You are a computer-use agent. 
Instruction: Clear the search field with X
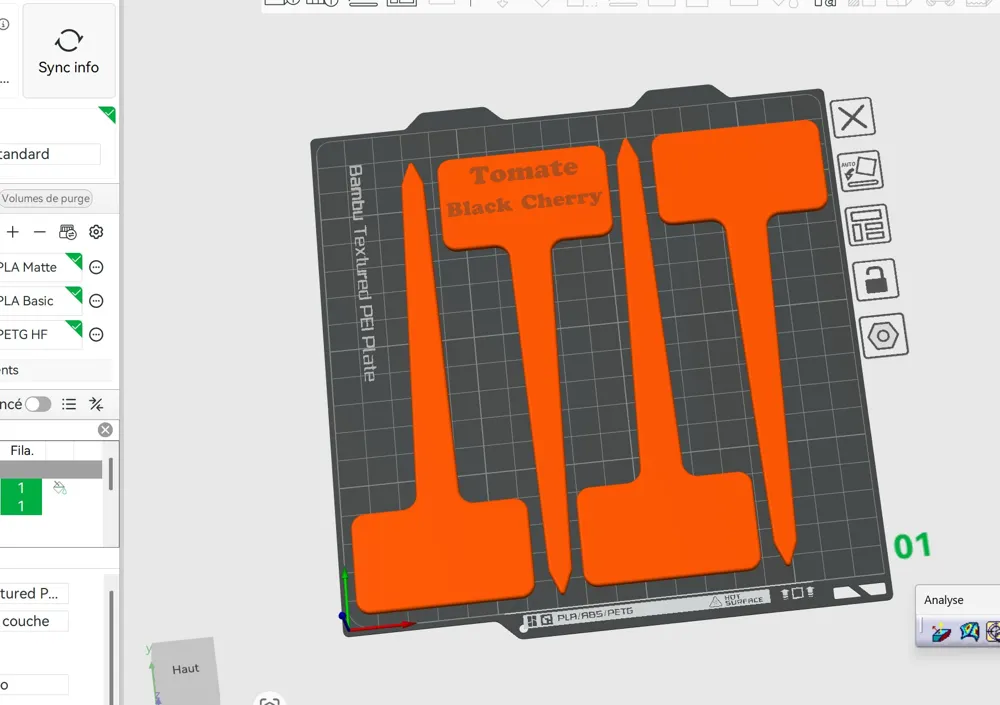click(105, 430)
